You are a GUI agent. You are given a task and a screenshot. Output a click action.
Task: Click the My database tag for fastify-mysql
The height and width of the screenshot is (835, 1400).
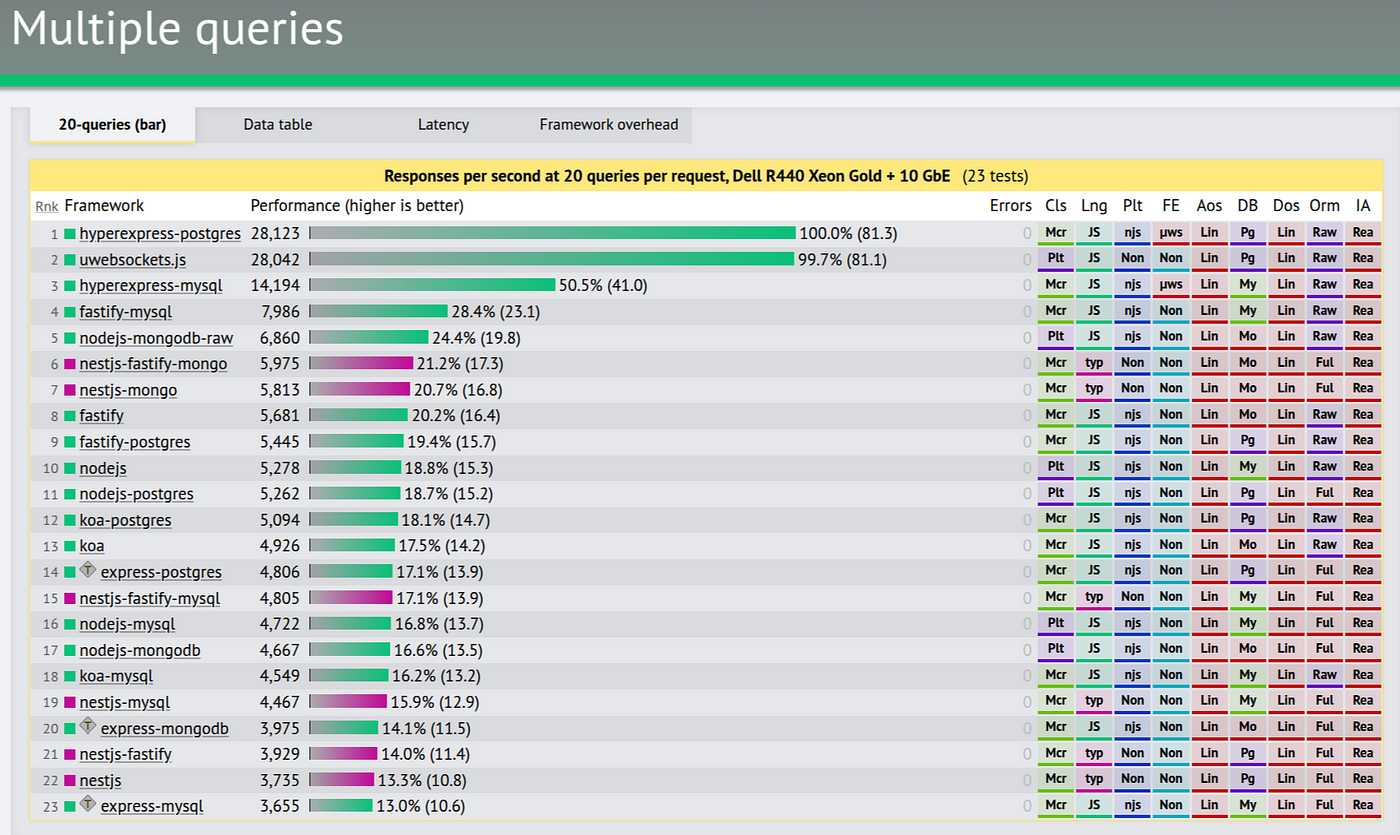click(x=1248, y=311)
